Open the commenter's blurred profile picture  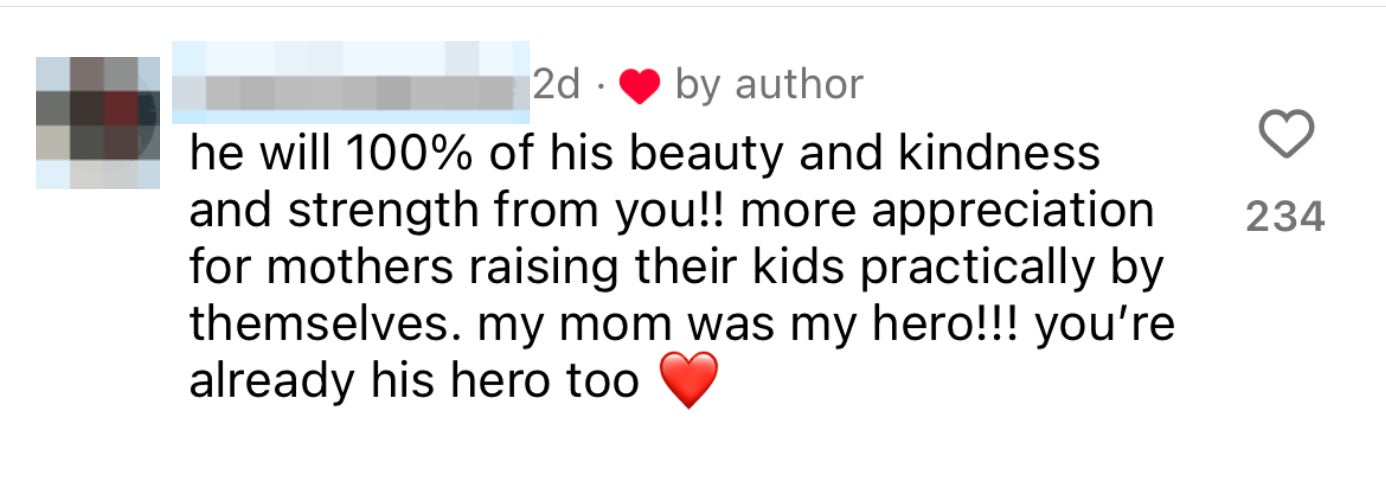pyautogui.click(x=98, y=123)
